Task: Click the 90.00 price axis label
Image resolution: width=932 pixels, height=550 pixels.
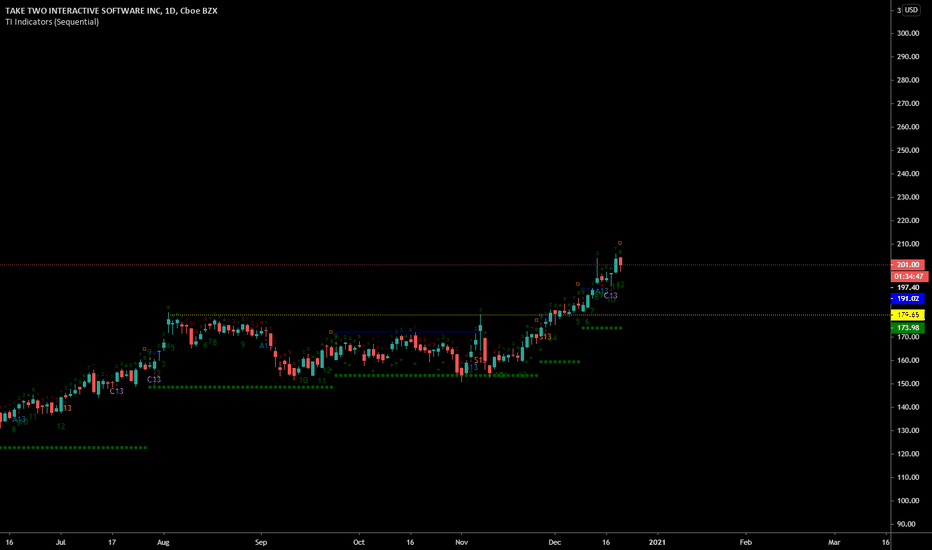Action: (x=906, y=524)
